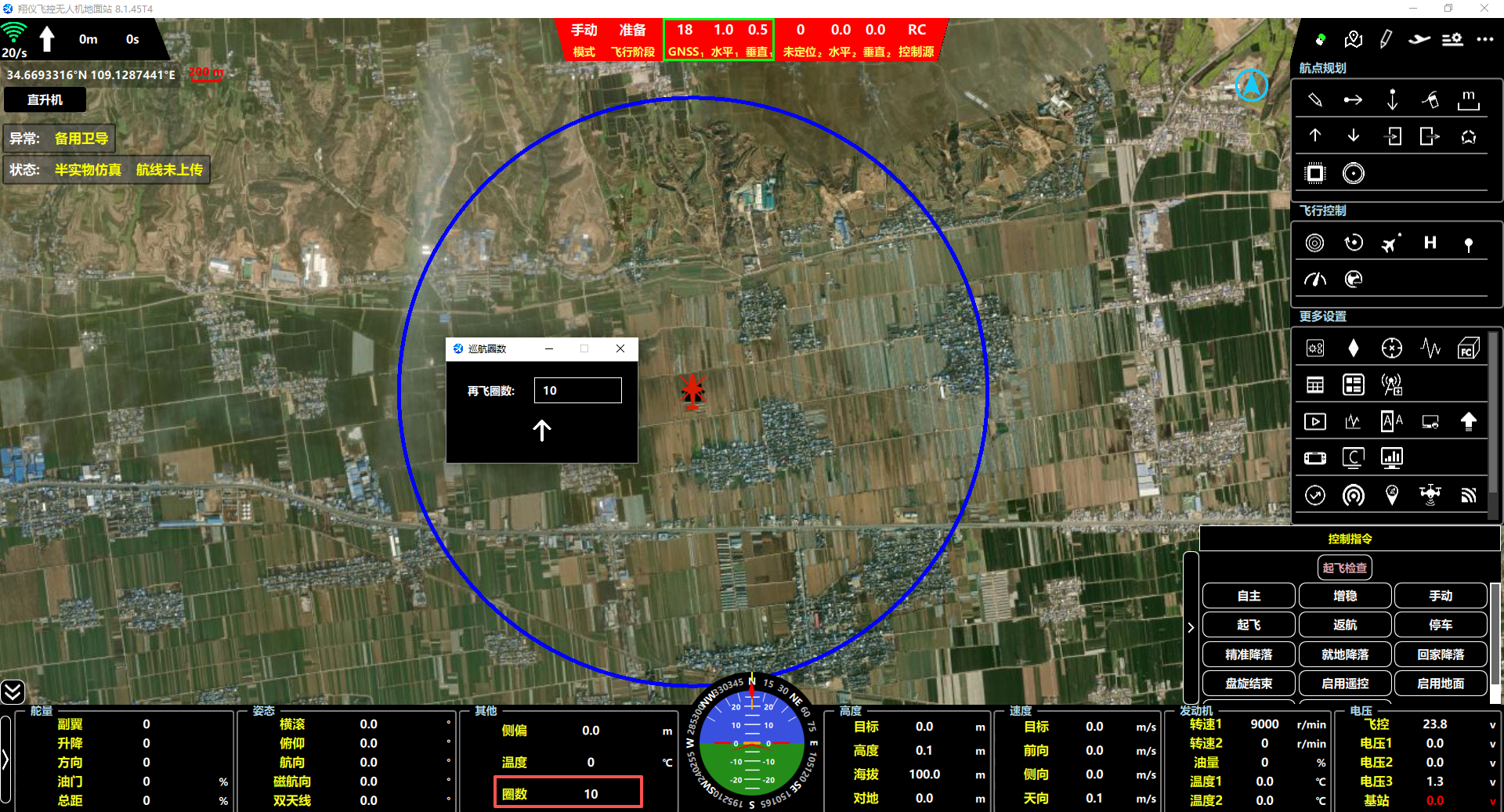The width and height of the screenshot is (1504, 812).
Task: Click the point-down arrow waypoint tool
Action: tap(1392, 99)
